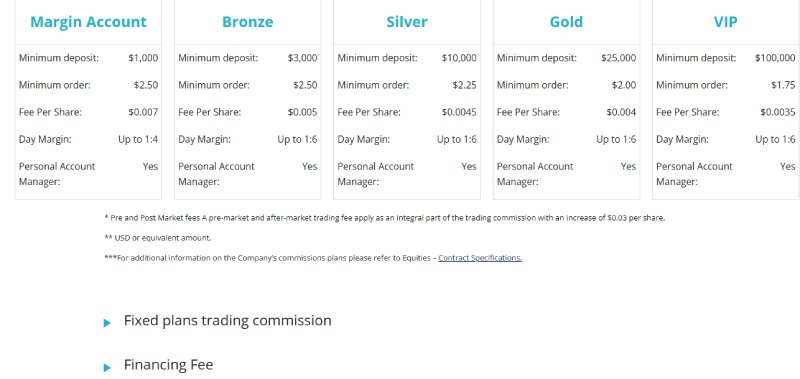Image resolution: width=800 pixels, height=379 pixels.
Task: Select the VIP plan heading
Action: [x=726, y=22]
